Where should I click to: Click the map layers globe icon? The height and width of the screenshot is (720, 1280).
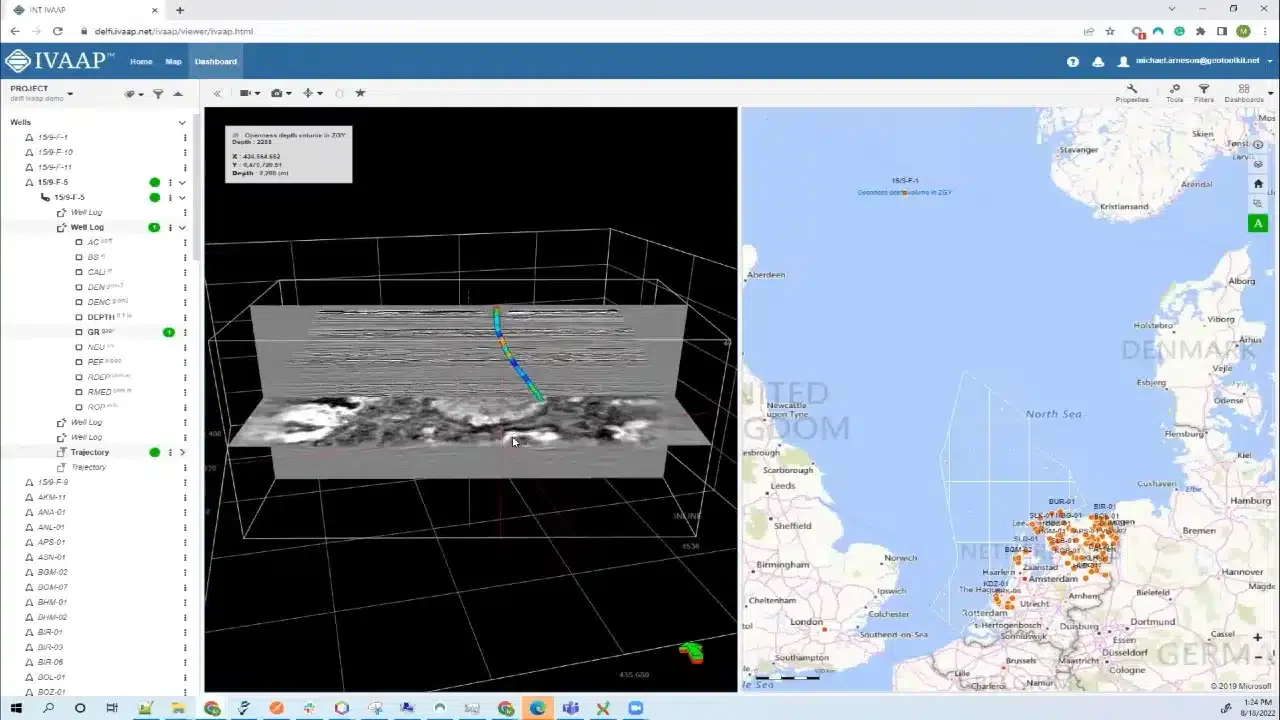pos(1258,164)
